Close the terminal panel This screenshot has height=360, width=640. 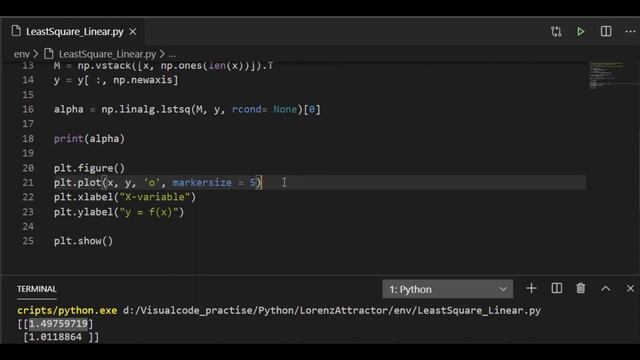tap(630, 289)
